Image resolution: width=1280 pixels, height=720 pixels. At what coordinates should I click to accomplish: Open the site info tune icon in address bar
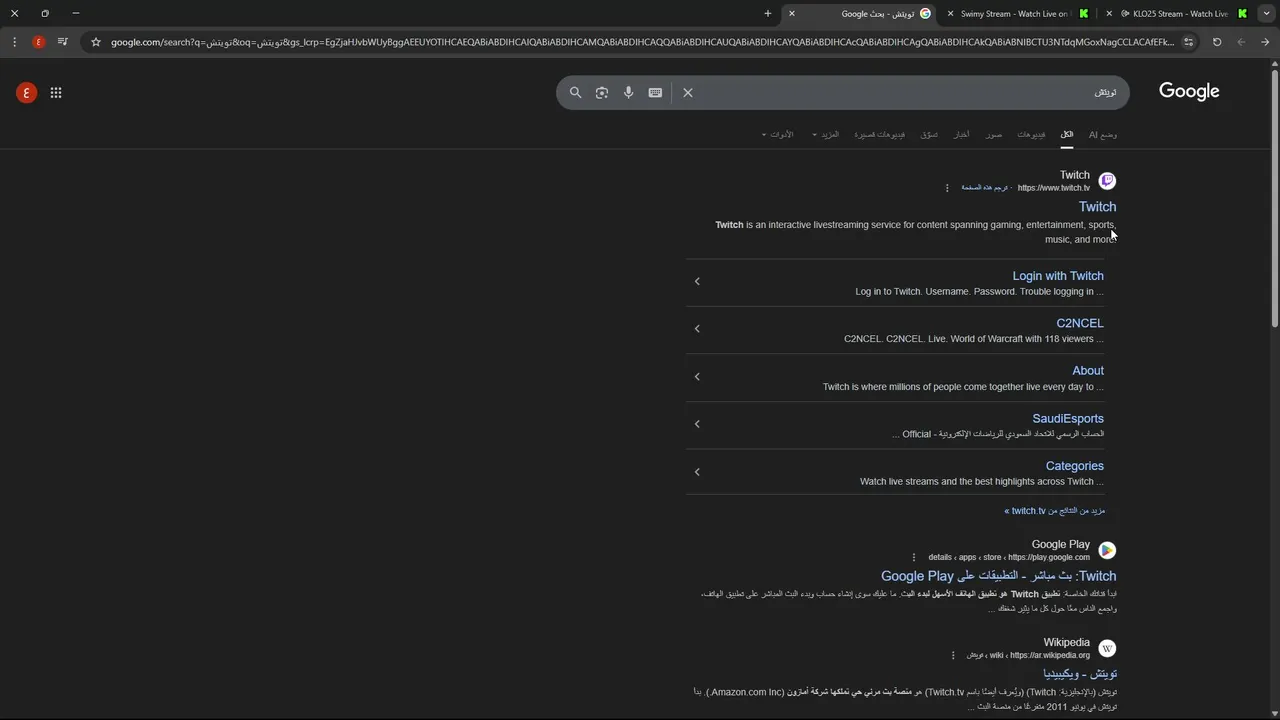[1188, 42]
